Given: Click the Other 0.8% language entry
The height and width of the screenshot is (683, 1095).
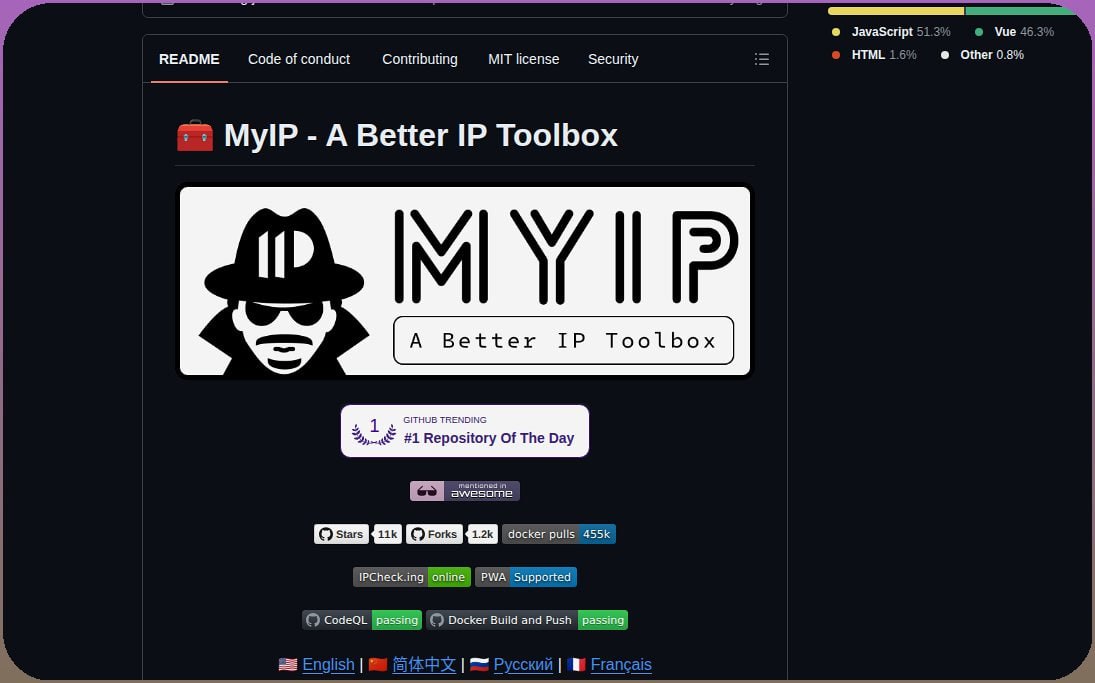Looking at the screenshot, I should click(983, 55).
